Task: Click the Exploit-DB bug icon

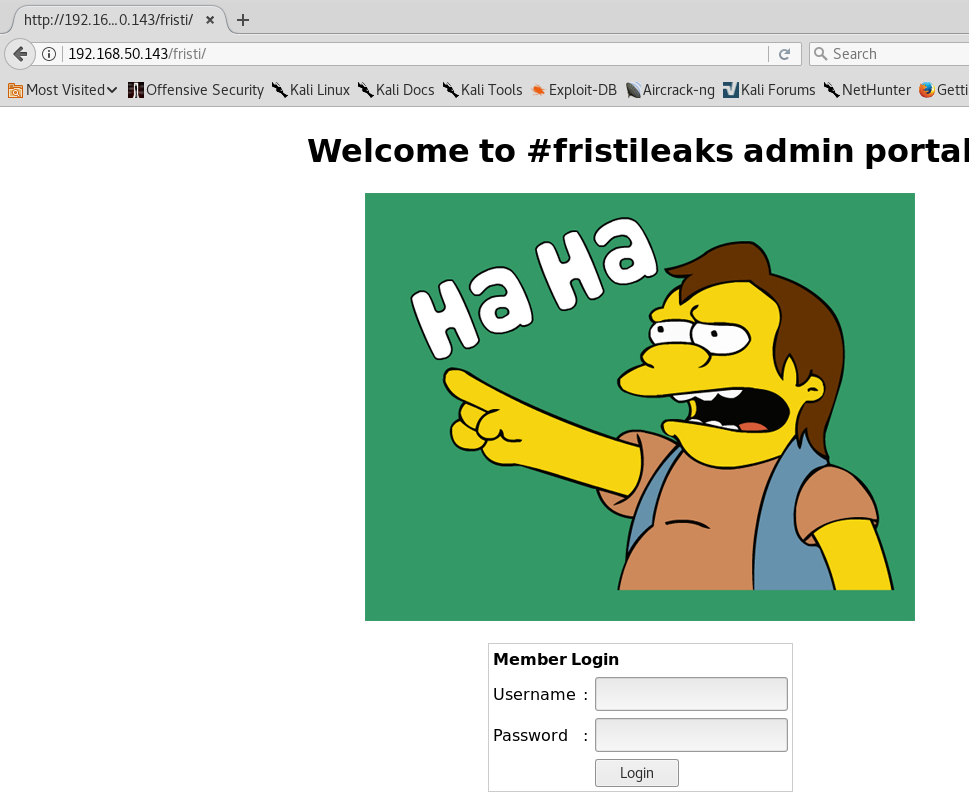Action: click(538, 90)
